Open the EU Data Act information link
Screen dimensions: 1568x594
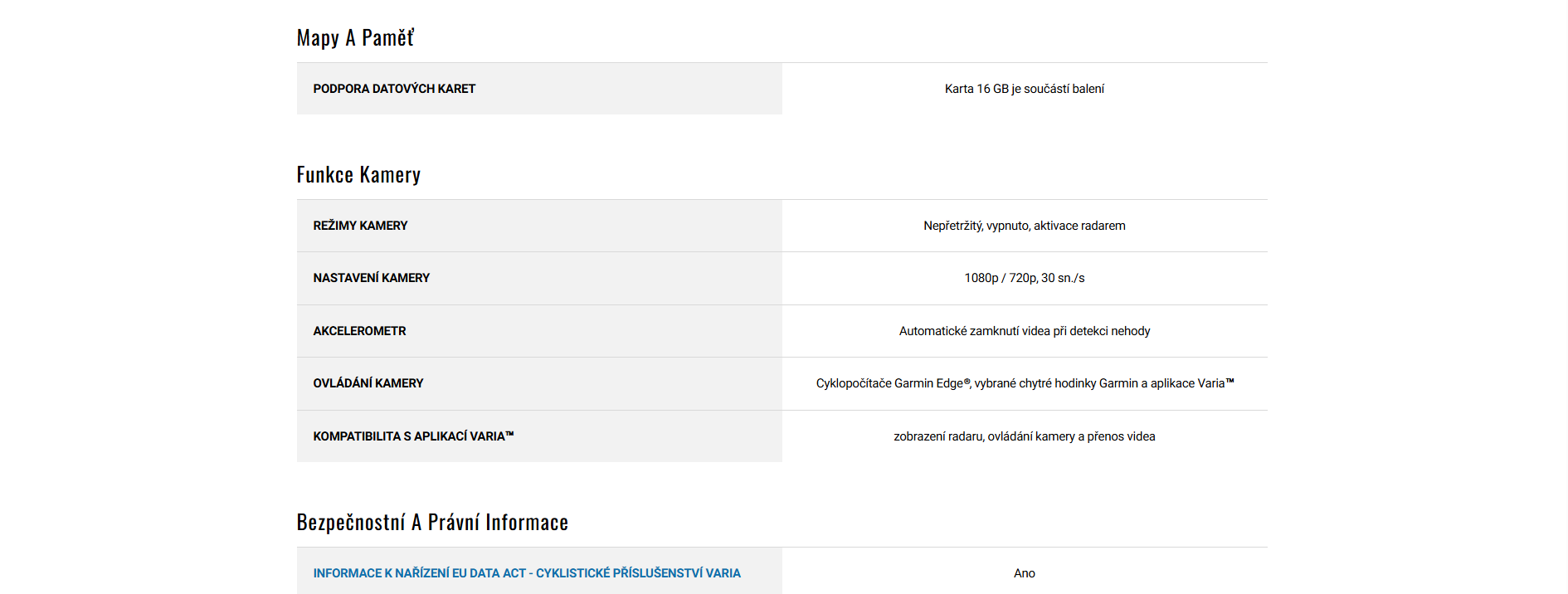click(x=526, y=573)
